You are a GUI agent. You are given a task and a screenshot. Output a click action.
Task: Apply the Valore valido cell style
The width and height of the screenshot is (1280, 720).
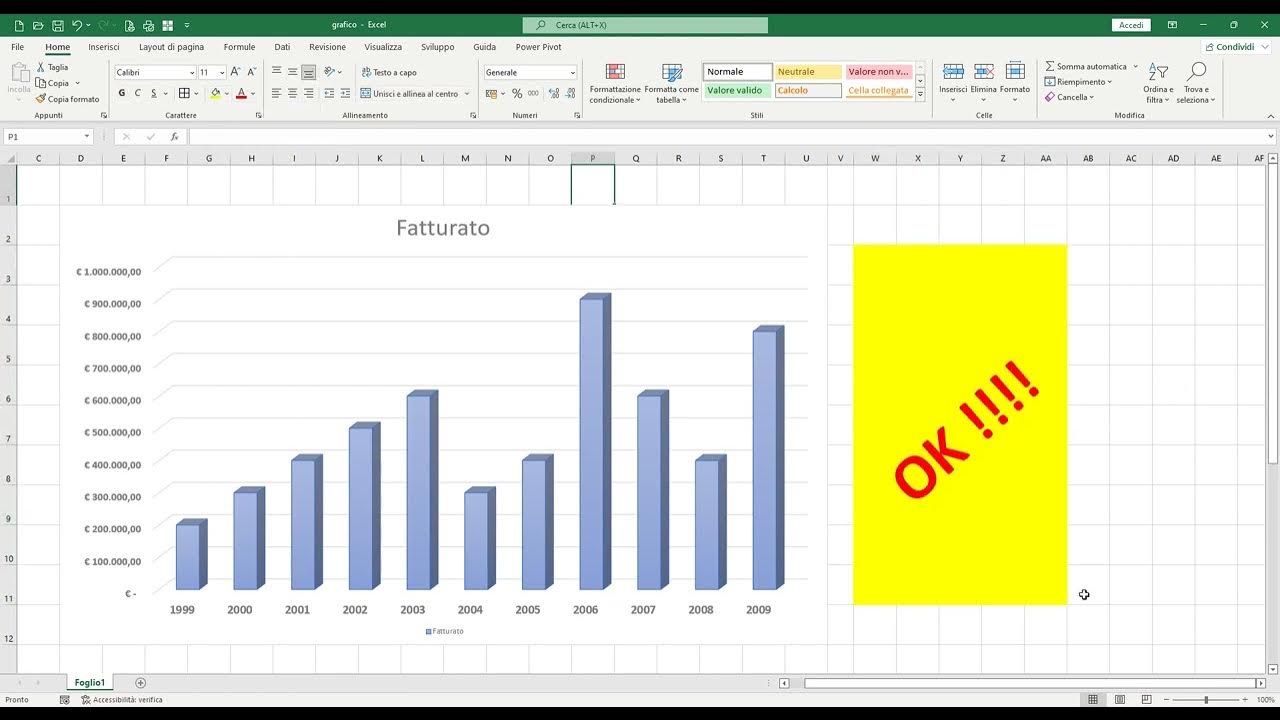tap(738, 90)
